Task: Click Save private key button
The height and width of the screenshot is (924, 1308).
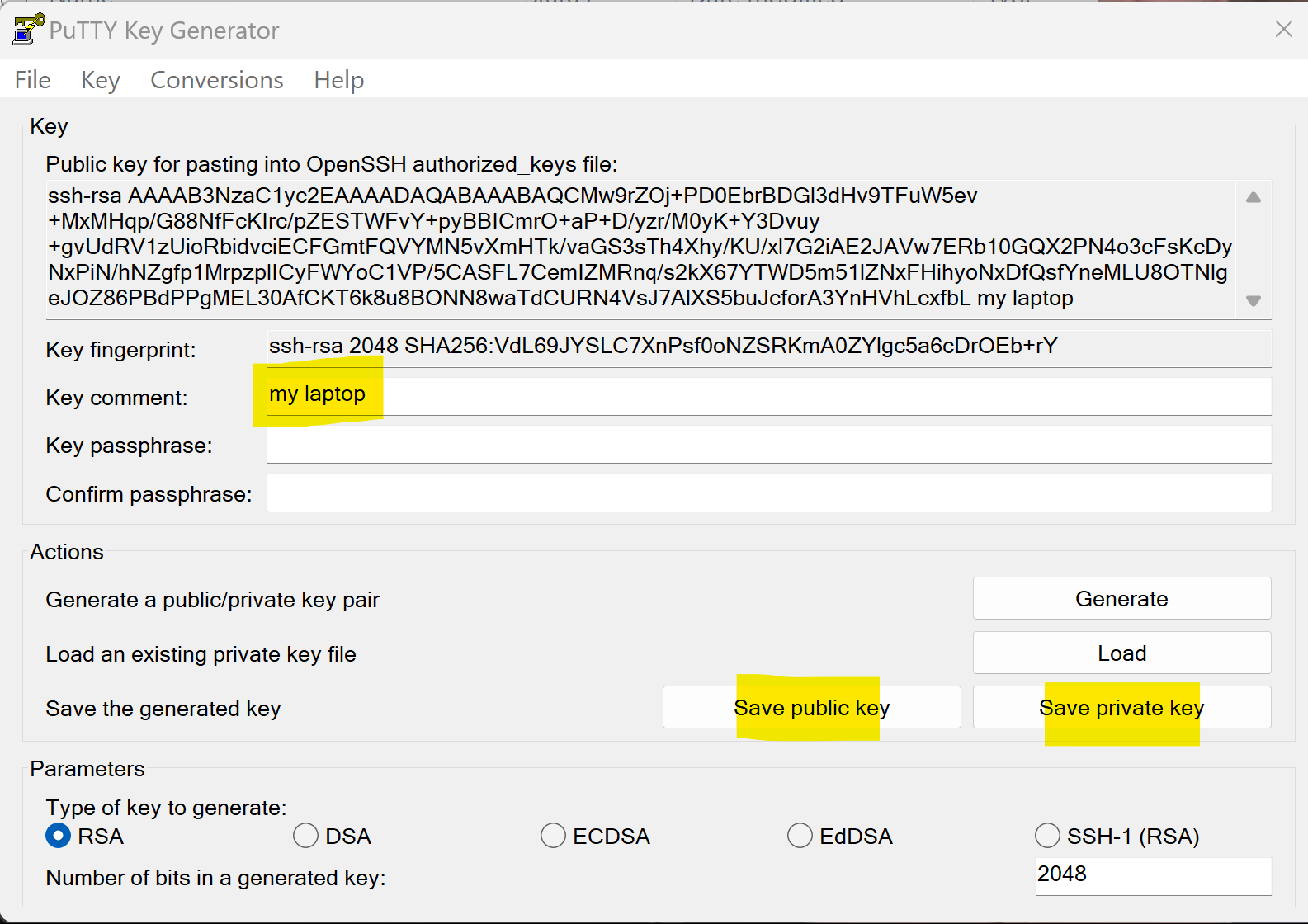Action: pos(1122,707)
